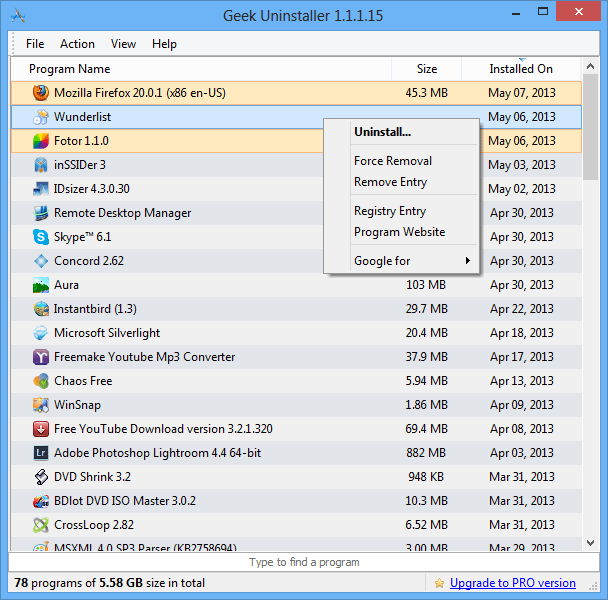608x600 pixels.
Task: Click the 45.3 MB size cell
Action: coord(427,93)
